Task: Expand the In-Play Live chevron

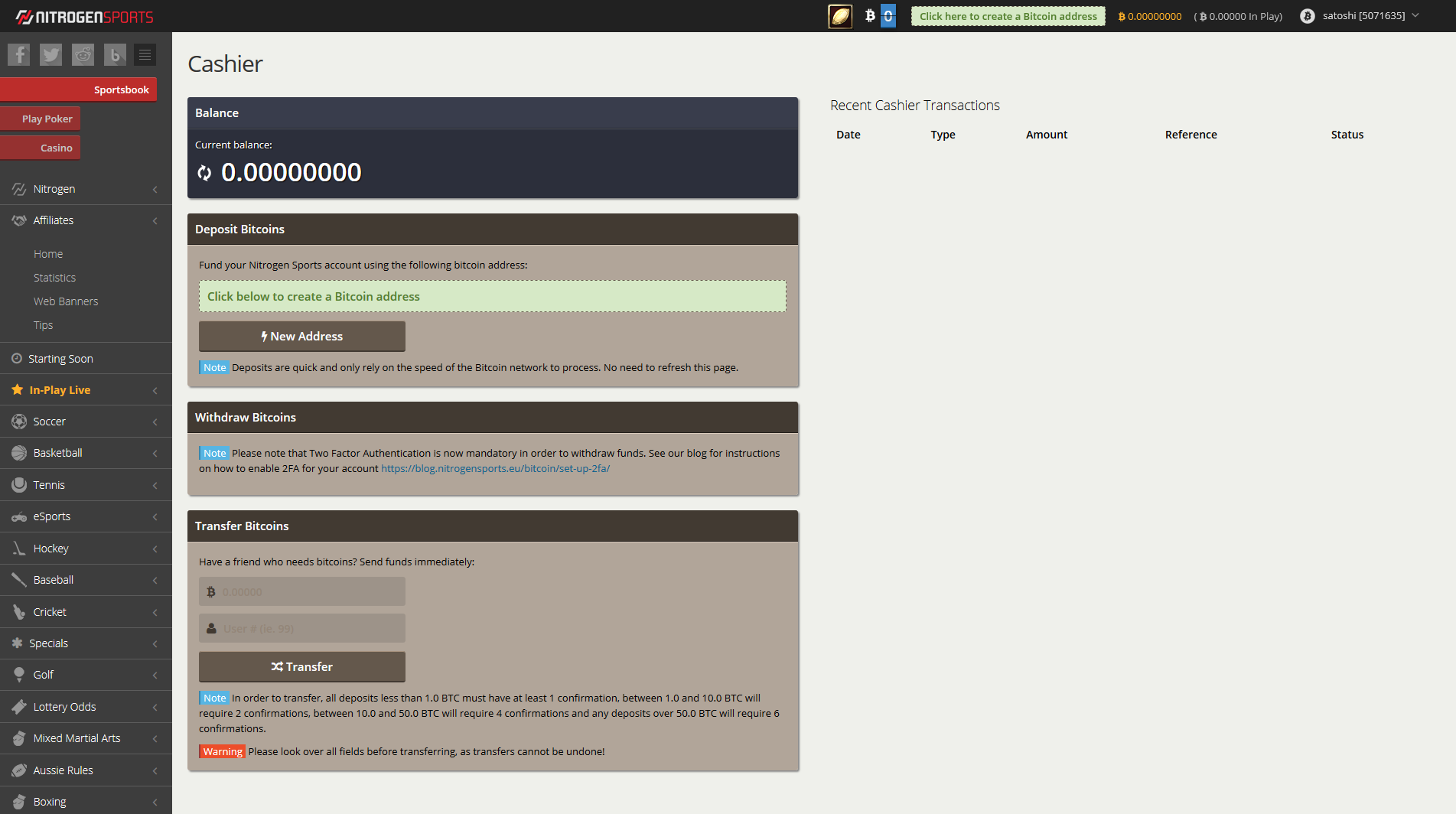Action: pyautogui.click(x=155, y=390)
